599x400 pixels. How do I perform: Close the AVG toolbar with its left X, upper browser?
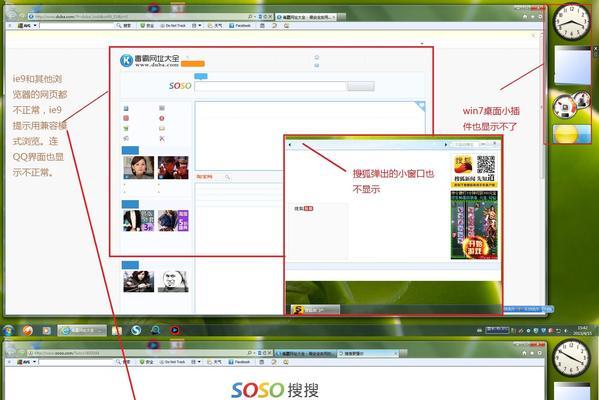click(x=10, y=26)
